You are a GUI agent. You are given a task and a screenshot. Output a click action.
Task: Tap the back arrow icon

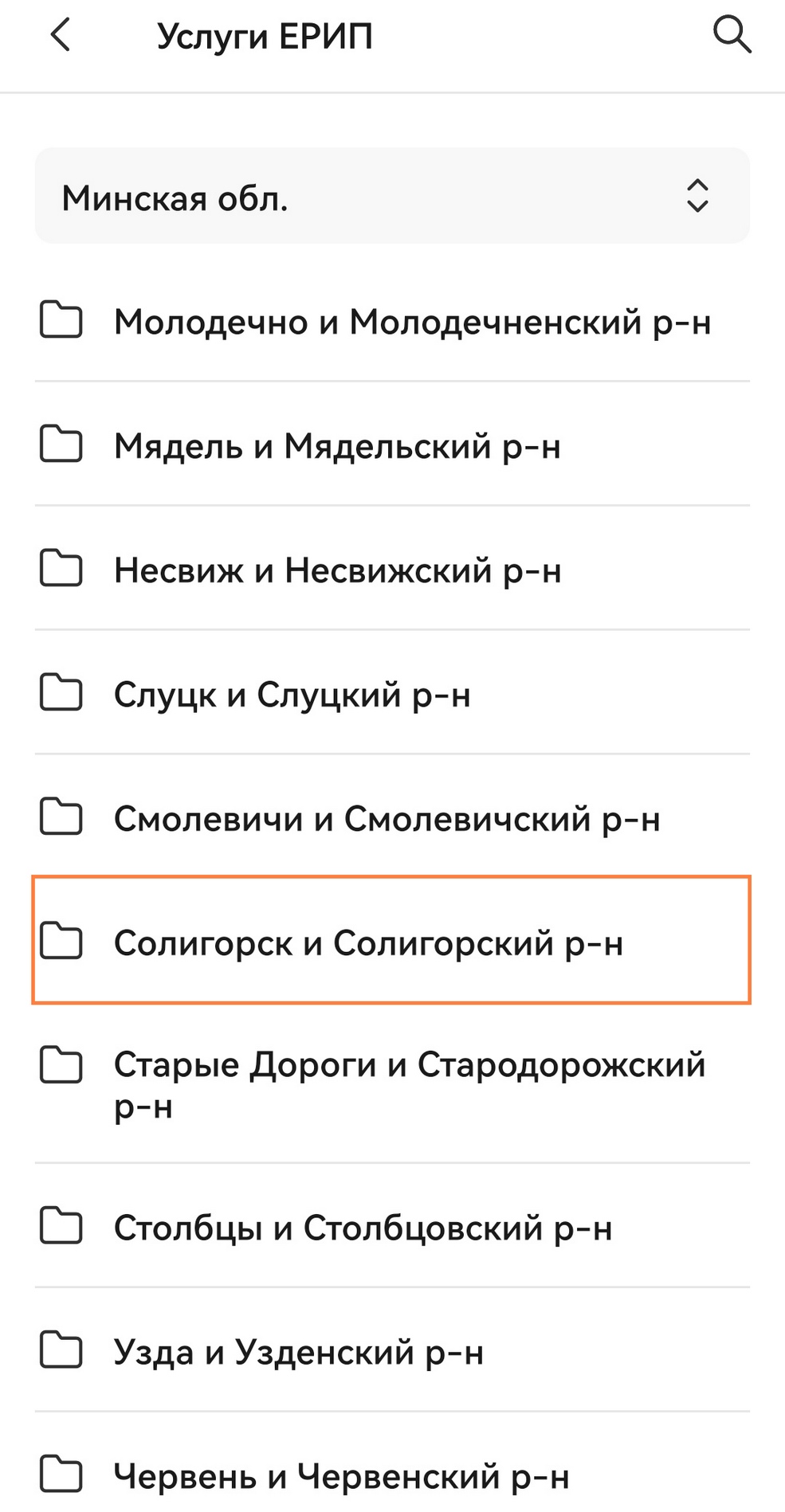[61, 36]
